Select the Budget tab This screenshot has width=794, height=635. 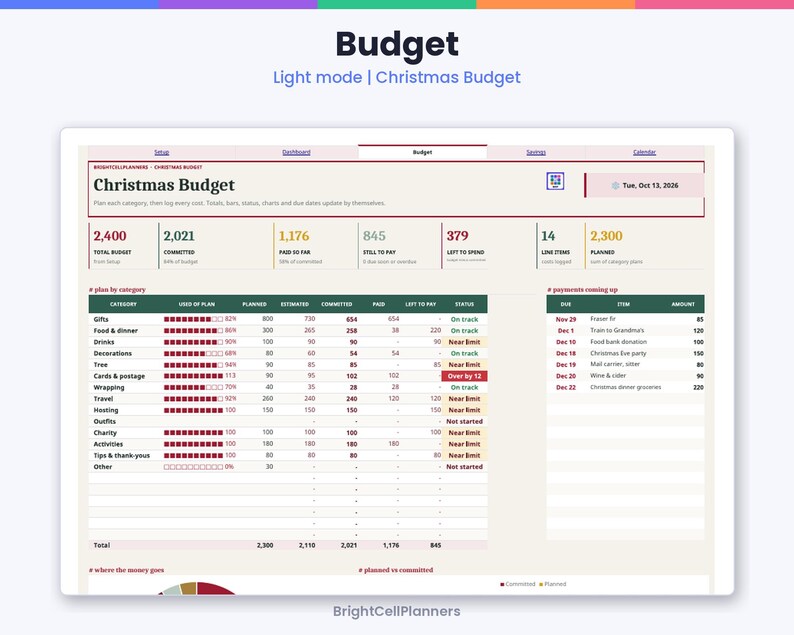(x=422, y=152)
